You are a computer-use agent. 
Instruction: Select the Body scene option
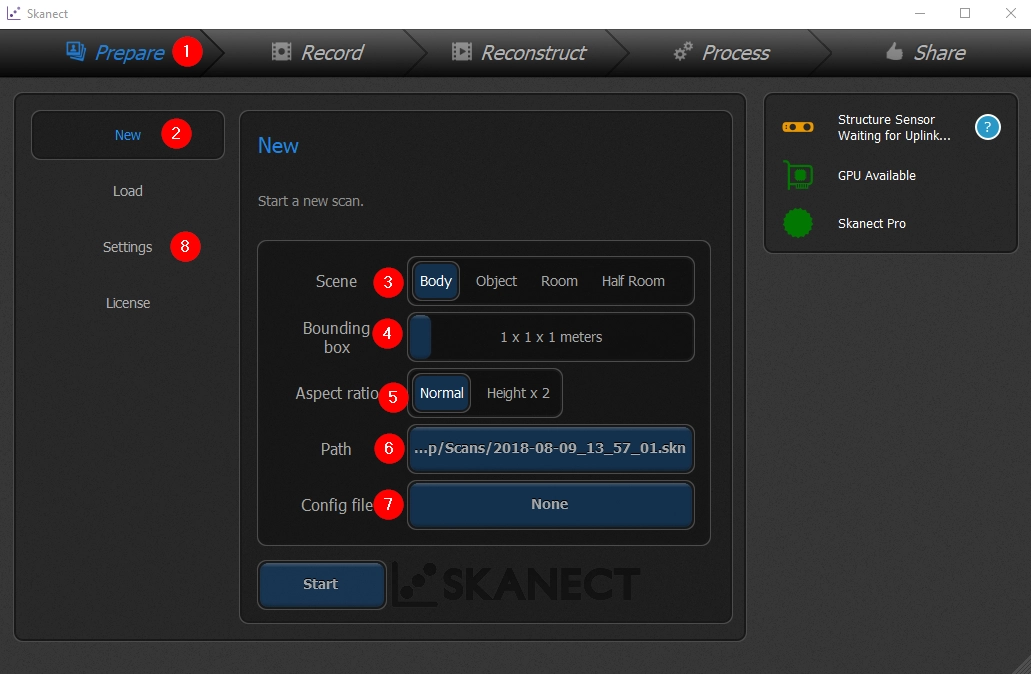pyautogui.click(x=436, y=281)
